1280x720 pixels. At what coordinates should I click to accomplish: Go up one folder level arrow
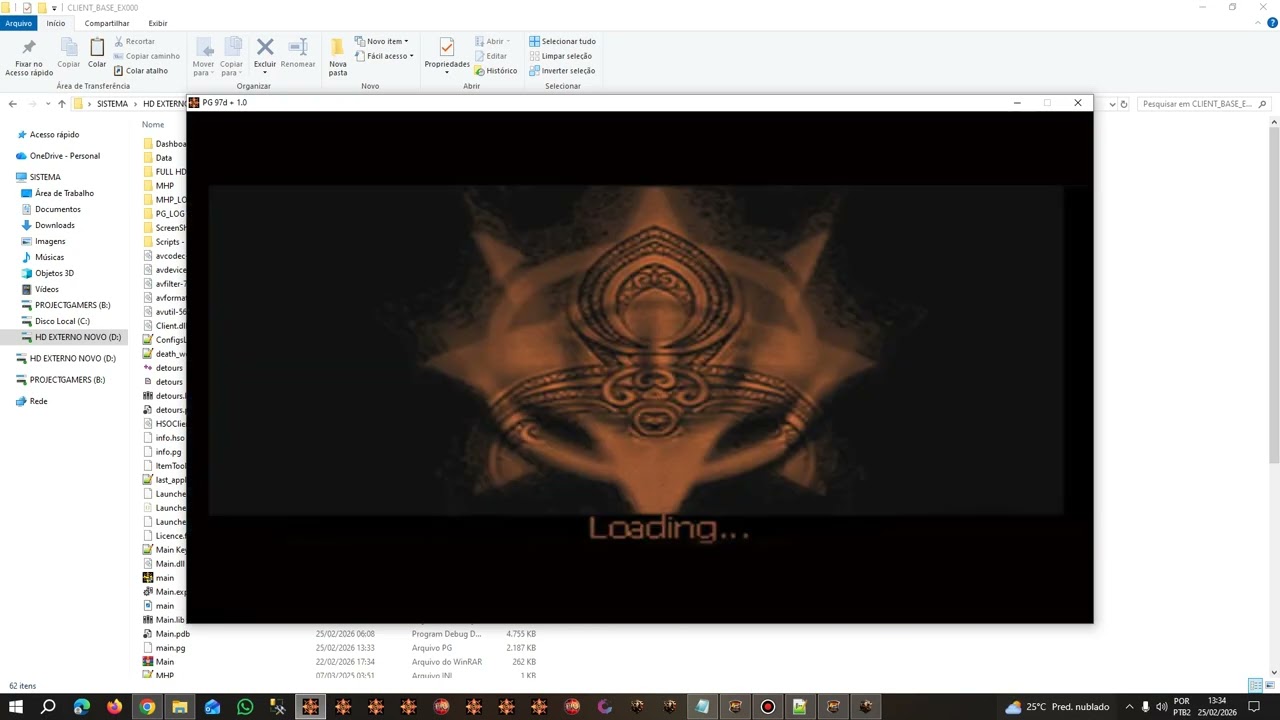(x=61, y=104)
